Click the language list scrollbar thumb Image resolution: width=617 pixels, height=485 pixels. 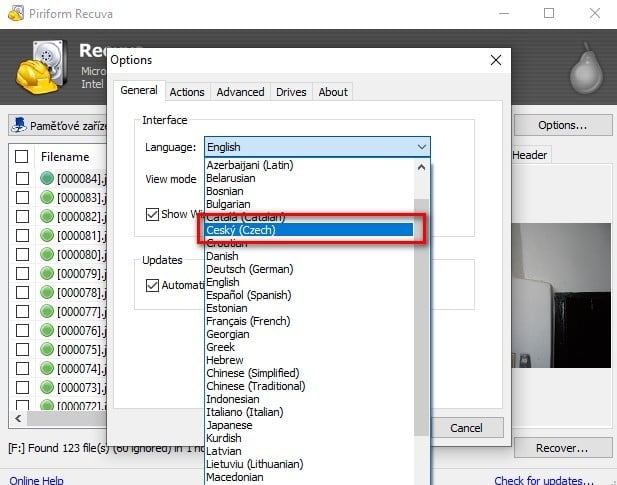[x=421, y=317]
